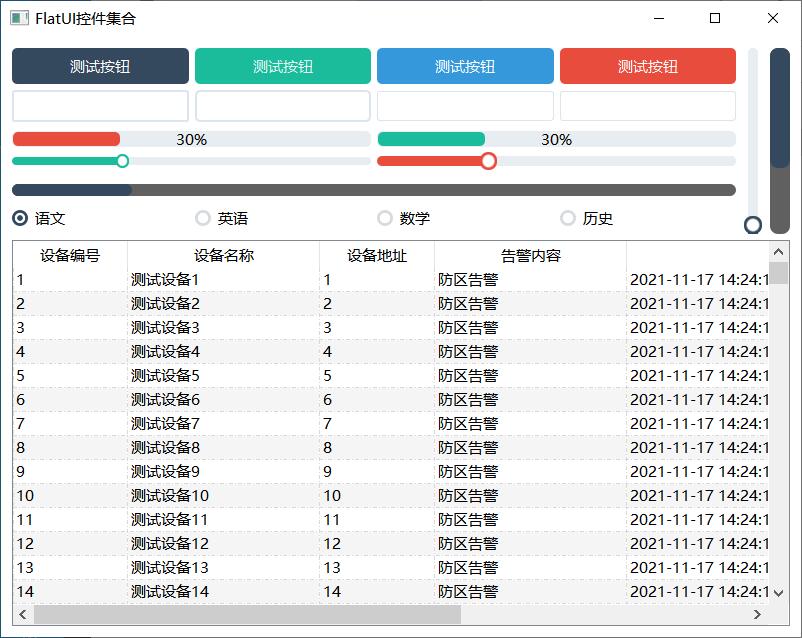Image resolution: width=802 pixels, height=638 pixels.
Task: Select the 英语 radio button
Action: click(203, 218)
